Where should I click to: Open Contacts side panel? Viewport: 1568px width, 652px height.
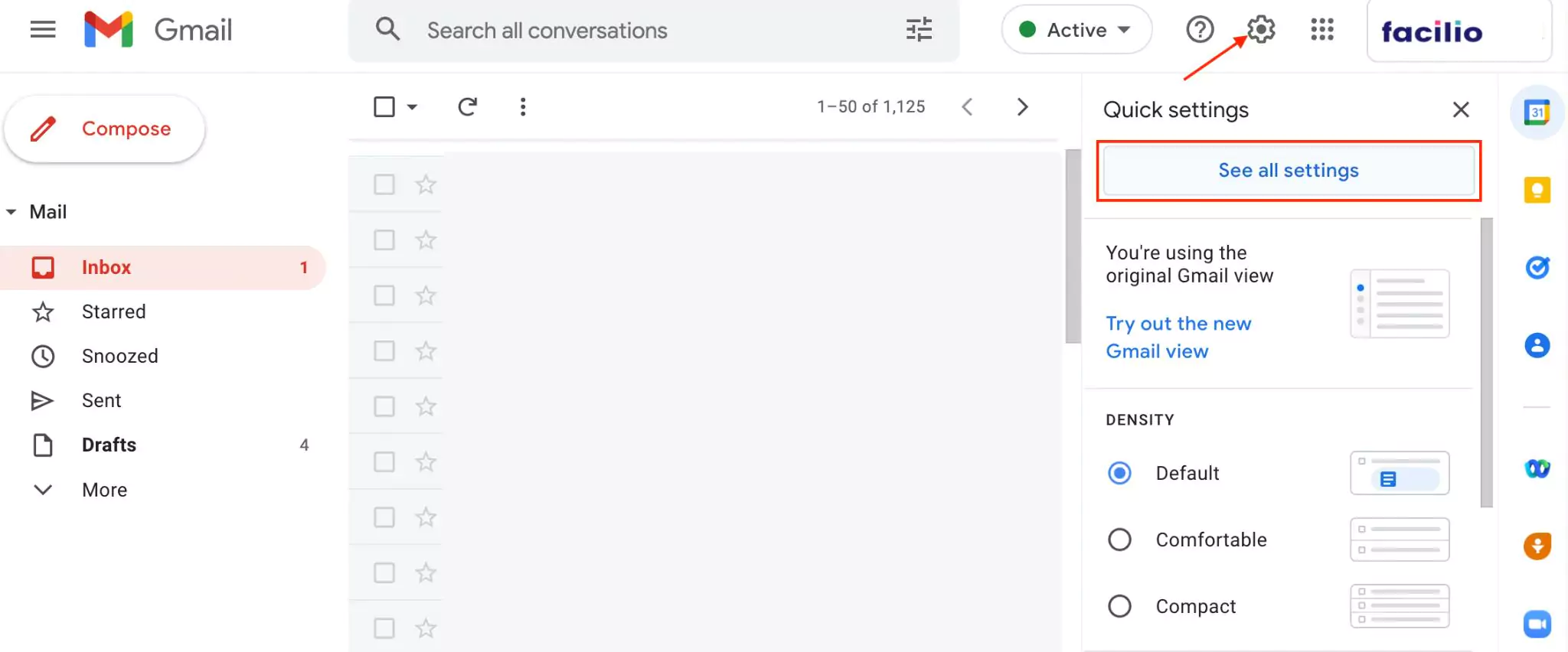tap(1537, 345)
